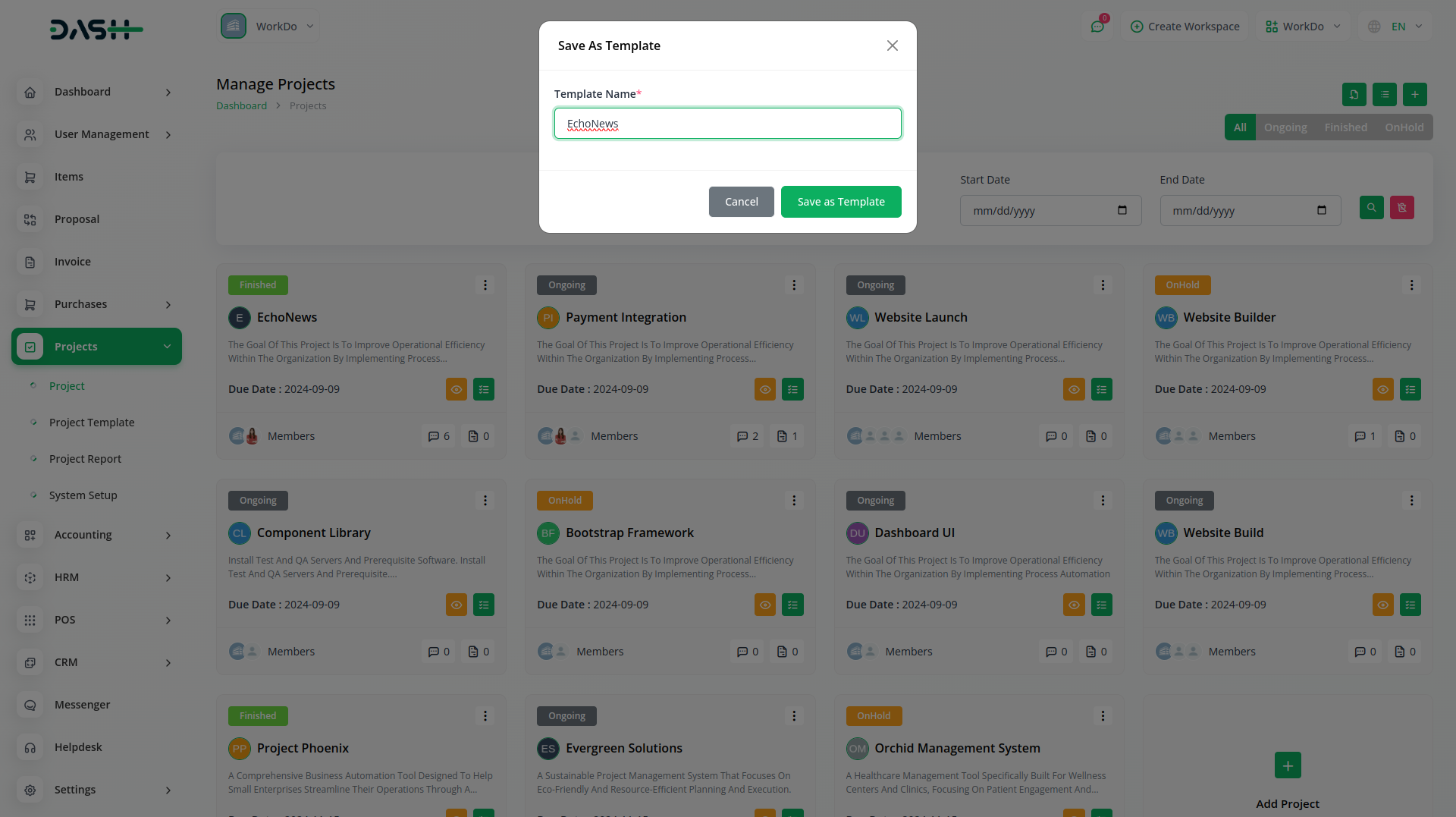
Task: View Website Build via eye icon
Action: point(1383,605)
